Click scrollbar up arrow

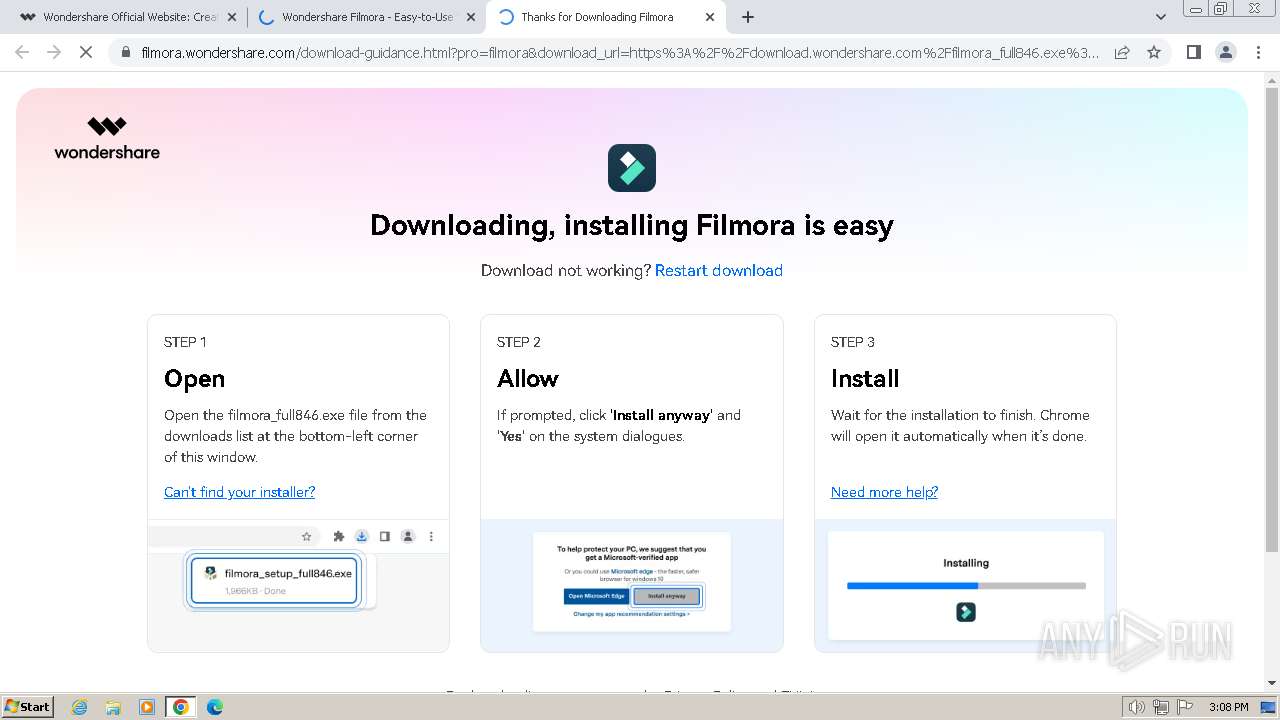1272,80
